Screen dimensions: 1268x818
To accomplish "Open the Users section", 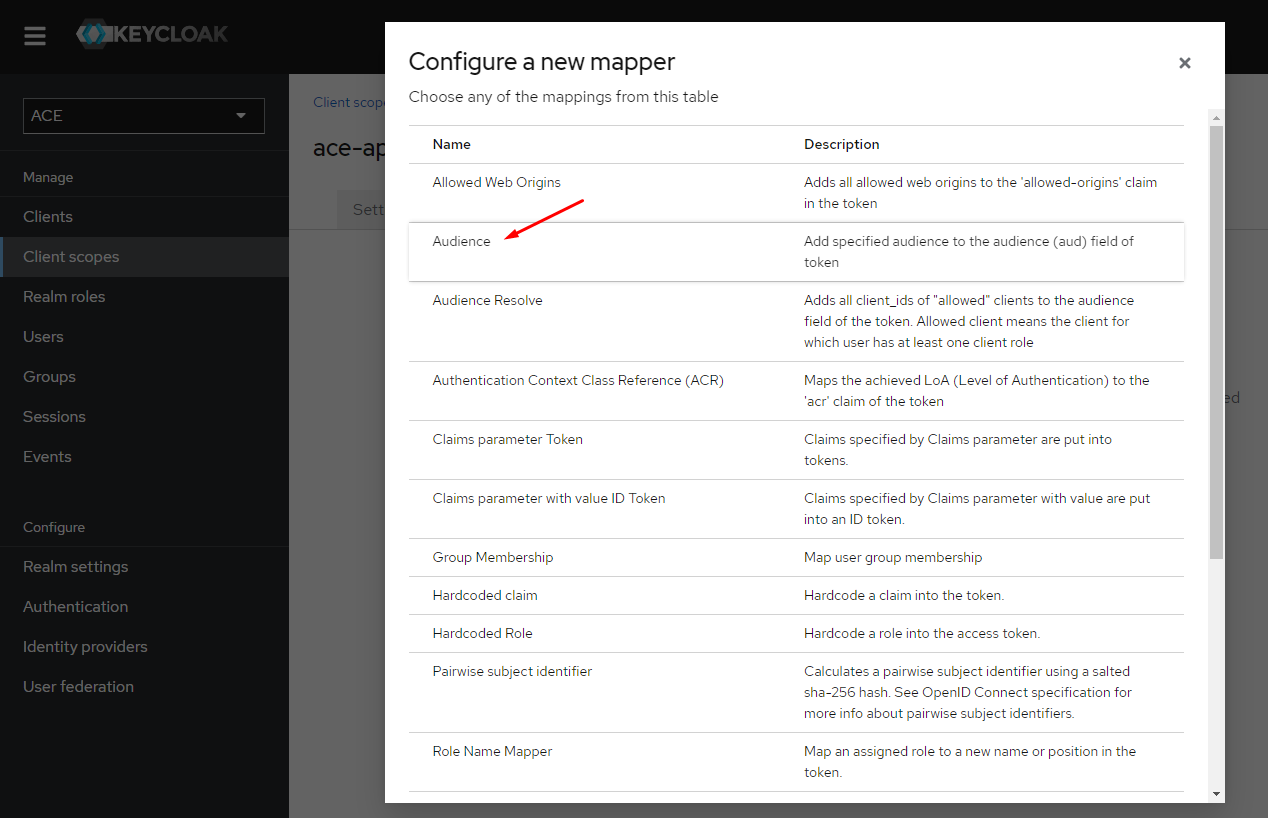I will pyautogui.click(x=41, y=336).
